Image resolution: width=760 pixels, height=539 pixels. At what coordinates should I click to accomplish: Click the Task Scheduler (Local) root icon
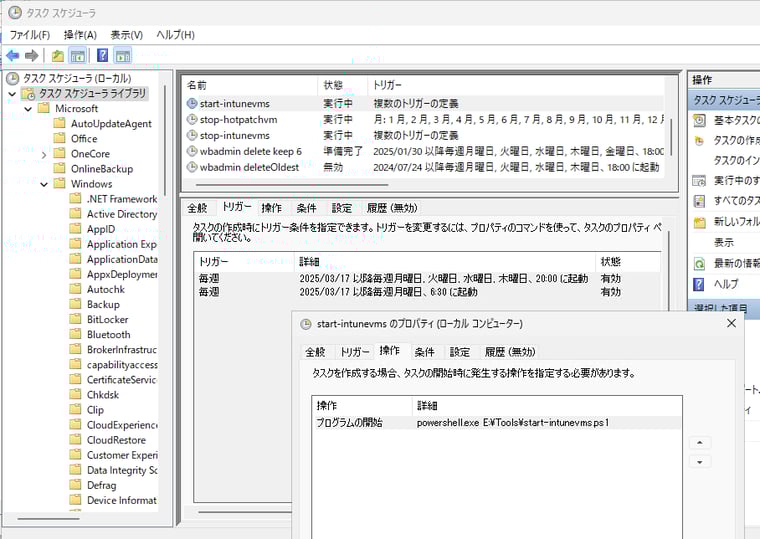(x=13, y=79)
